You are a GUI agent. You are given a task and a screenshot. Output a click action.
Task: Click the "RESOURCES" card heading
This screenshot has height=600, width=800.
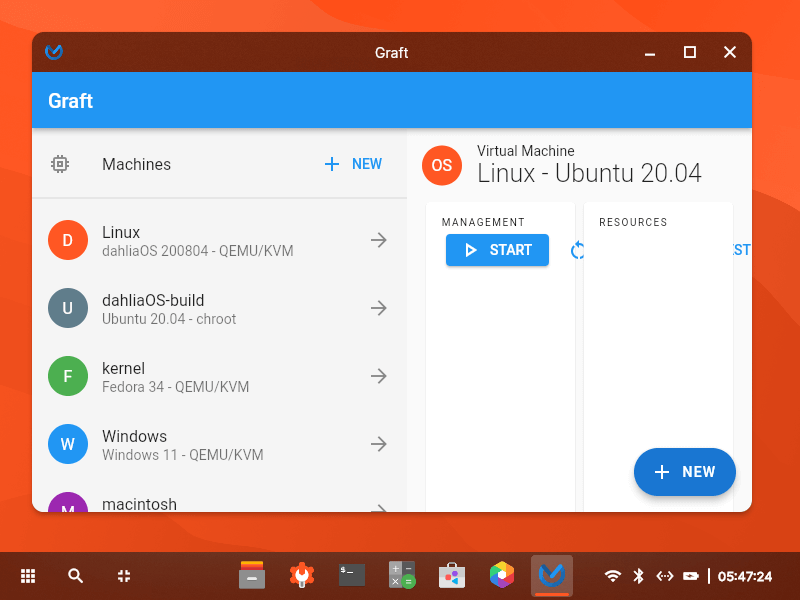pyautogui.click(x=633, y=222)
